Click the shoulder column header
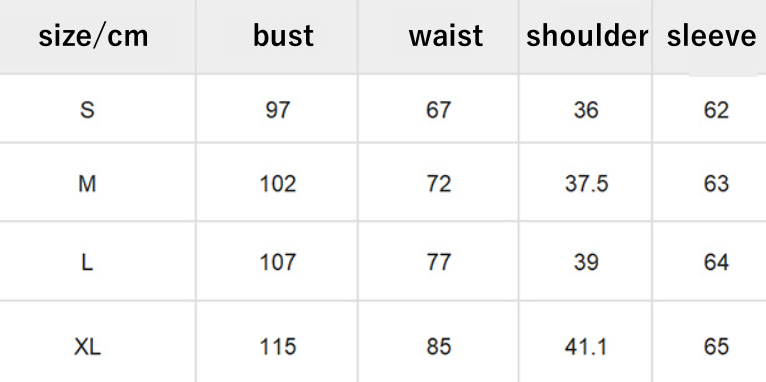 [x=587, y=36]
